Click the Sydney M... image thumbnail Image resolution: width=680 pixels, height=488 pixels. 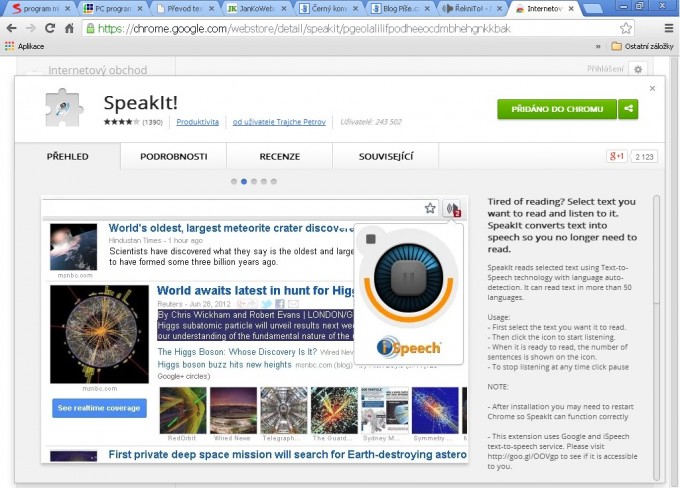pos(385,410)
